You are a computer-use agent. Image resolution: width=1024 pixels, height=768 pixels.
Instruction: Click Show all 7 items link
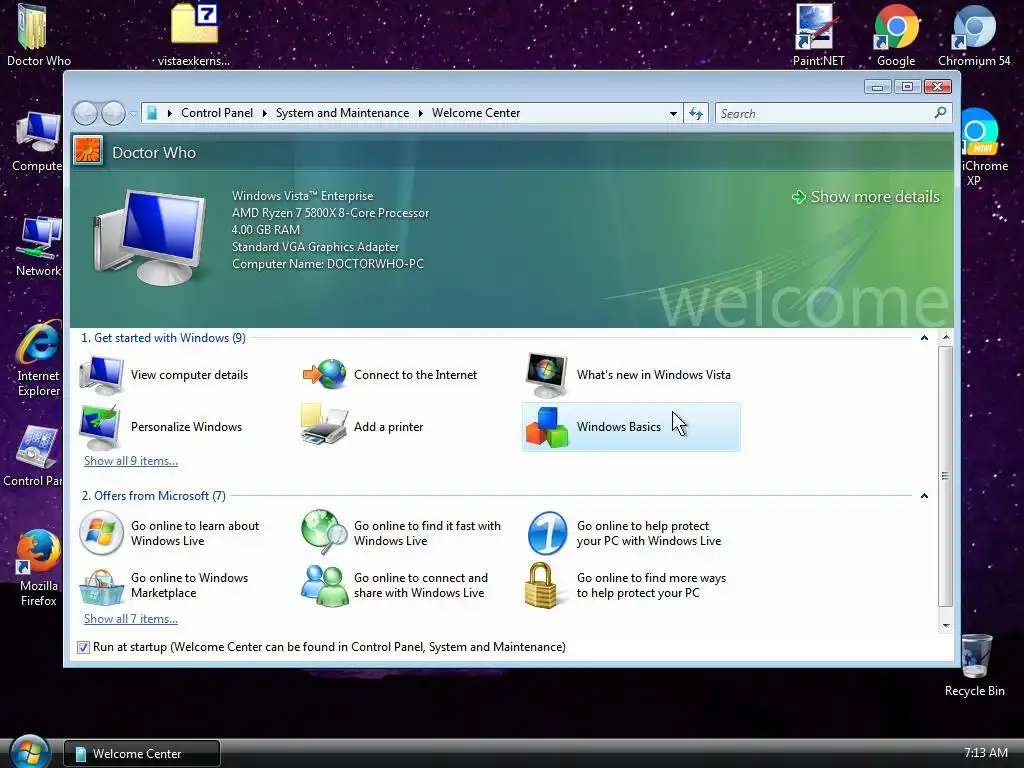tap(131, 619)
